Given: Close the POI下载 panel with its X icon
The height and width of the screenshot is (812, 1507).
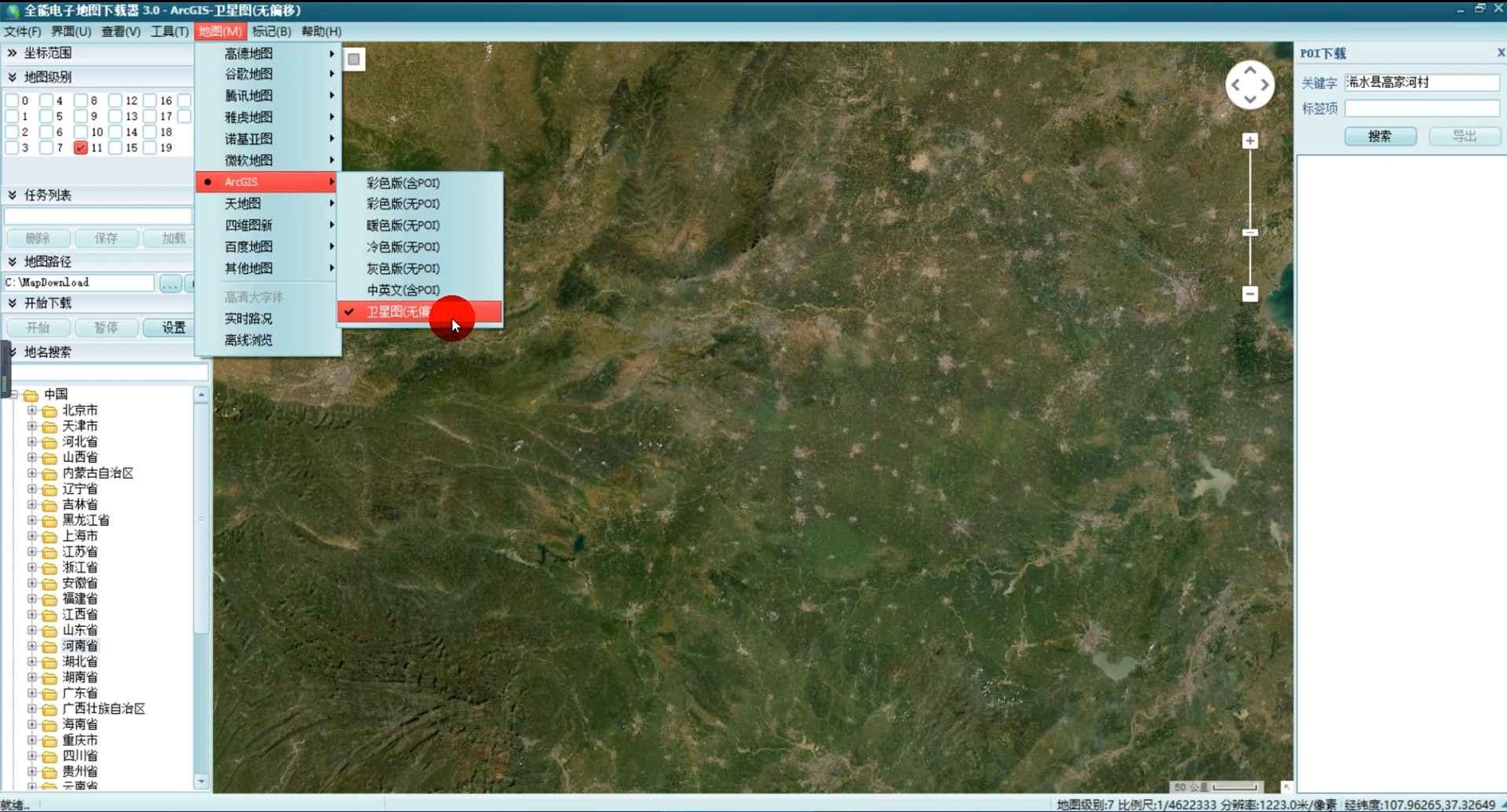Looking at the screenshot, I should click(1500, 53).
